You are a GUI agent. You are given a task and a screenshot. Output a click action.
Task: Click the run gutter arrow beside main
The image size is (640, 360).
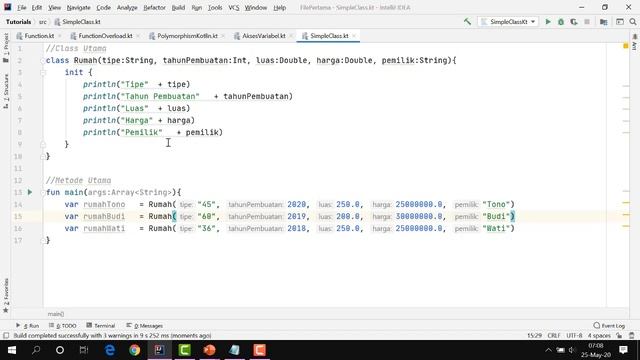click(x=30, y=192)
